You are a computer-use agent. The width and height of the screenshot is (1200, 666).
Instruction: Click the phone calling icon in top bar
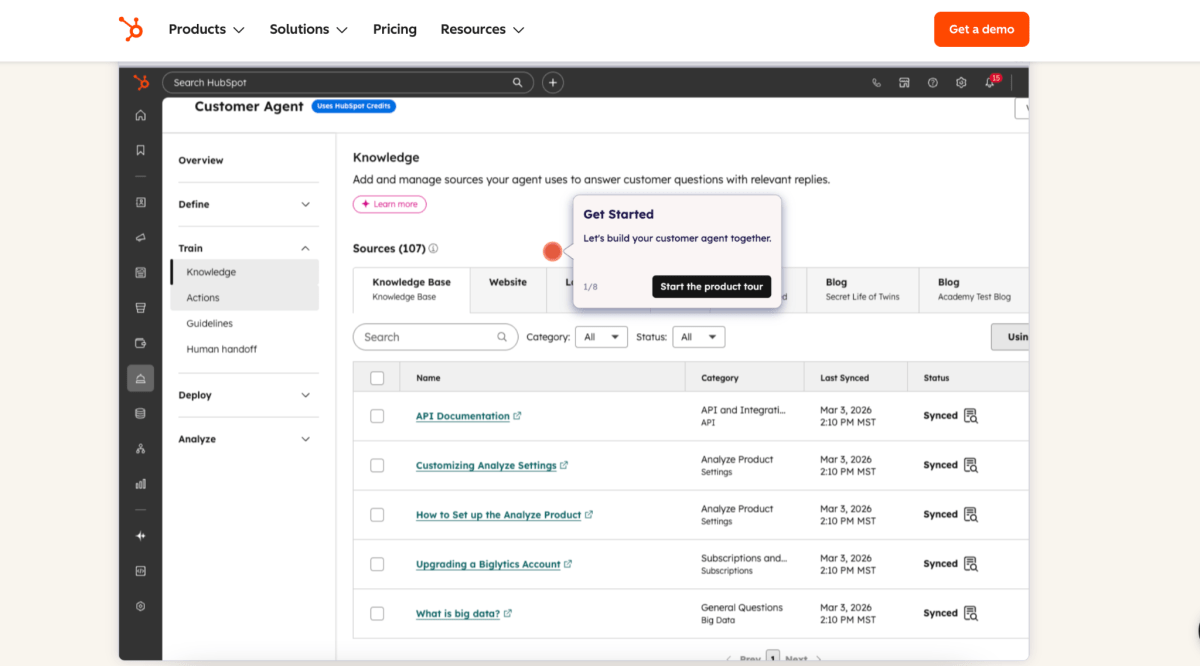click(x=877, y=83)
